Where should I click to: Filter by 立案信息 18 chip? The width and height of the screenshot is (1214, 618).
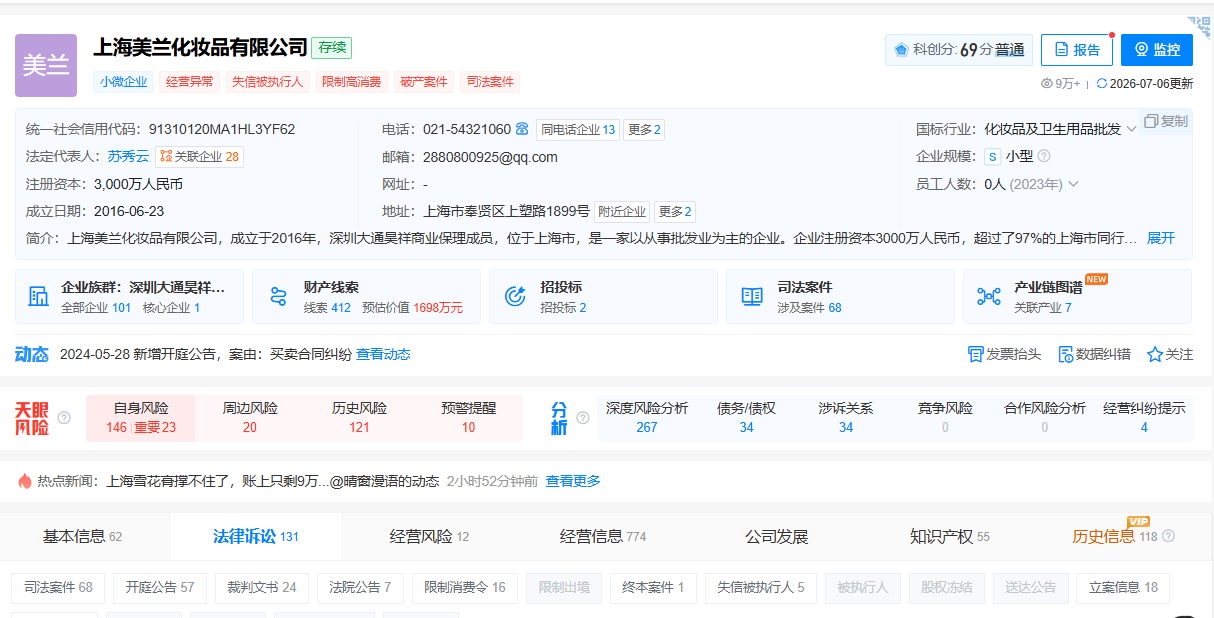pyautogui.click(x=1123, y=587)
